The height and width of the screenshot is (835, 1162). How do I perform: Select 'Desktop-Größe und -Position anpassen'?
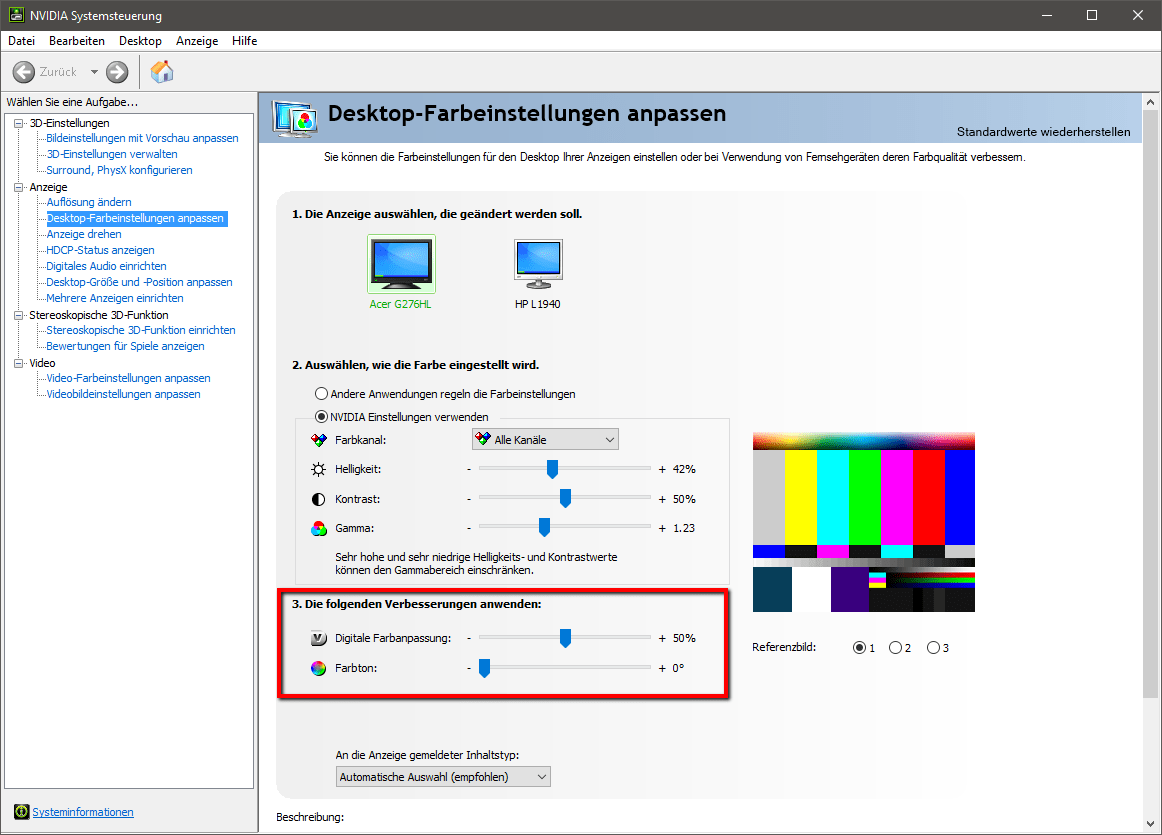tap(139, 282)
